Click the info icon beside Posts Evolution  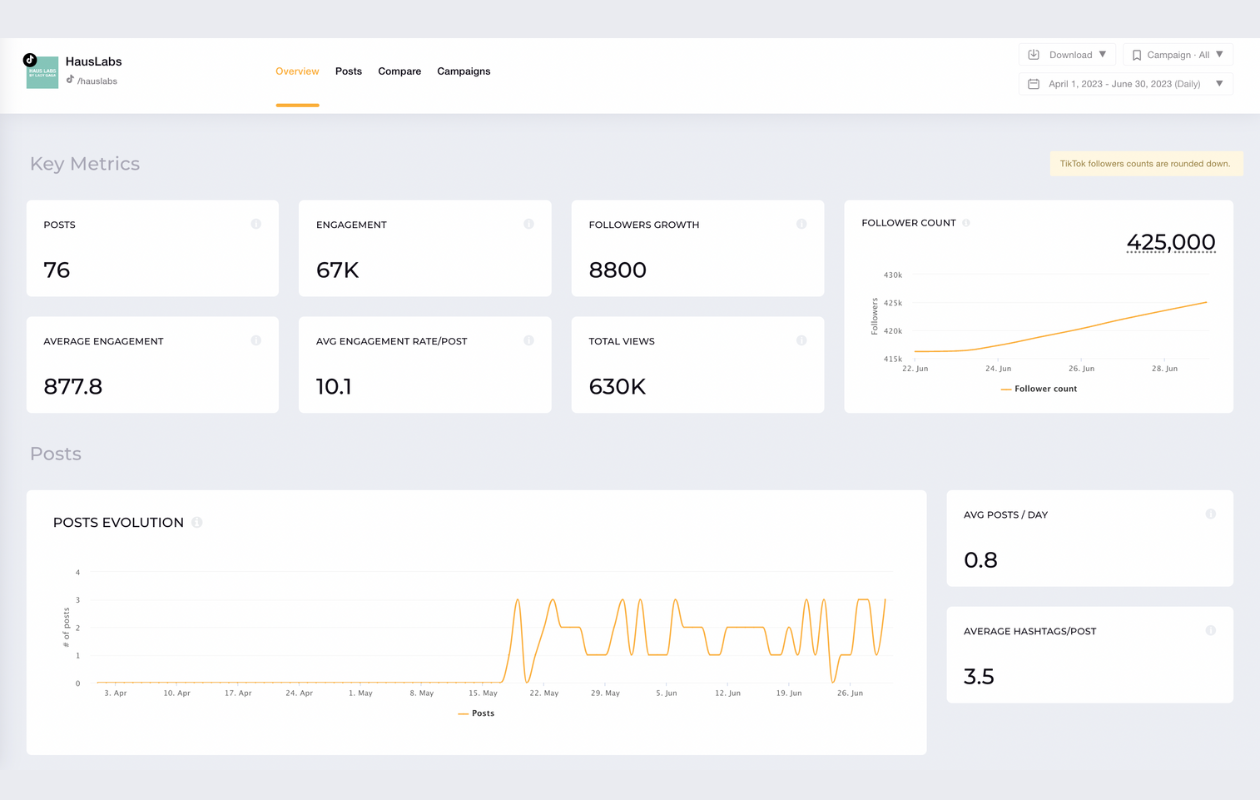[197, 522]
